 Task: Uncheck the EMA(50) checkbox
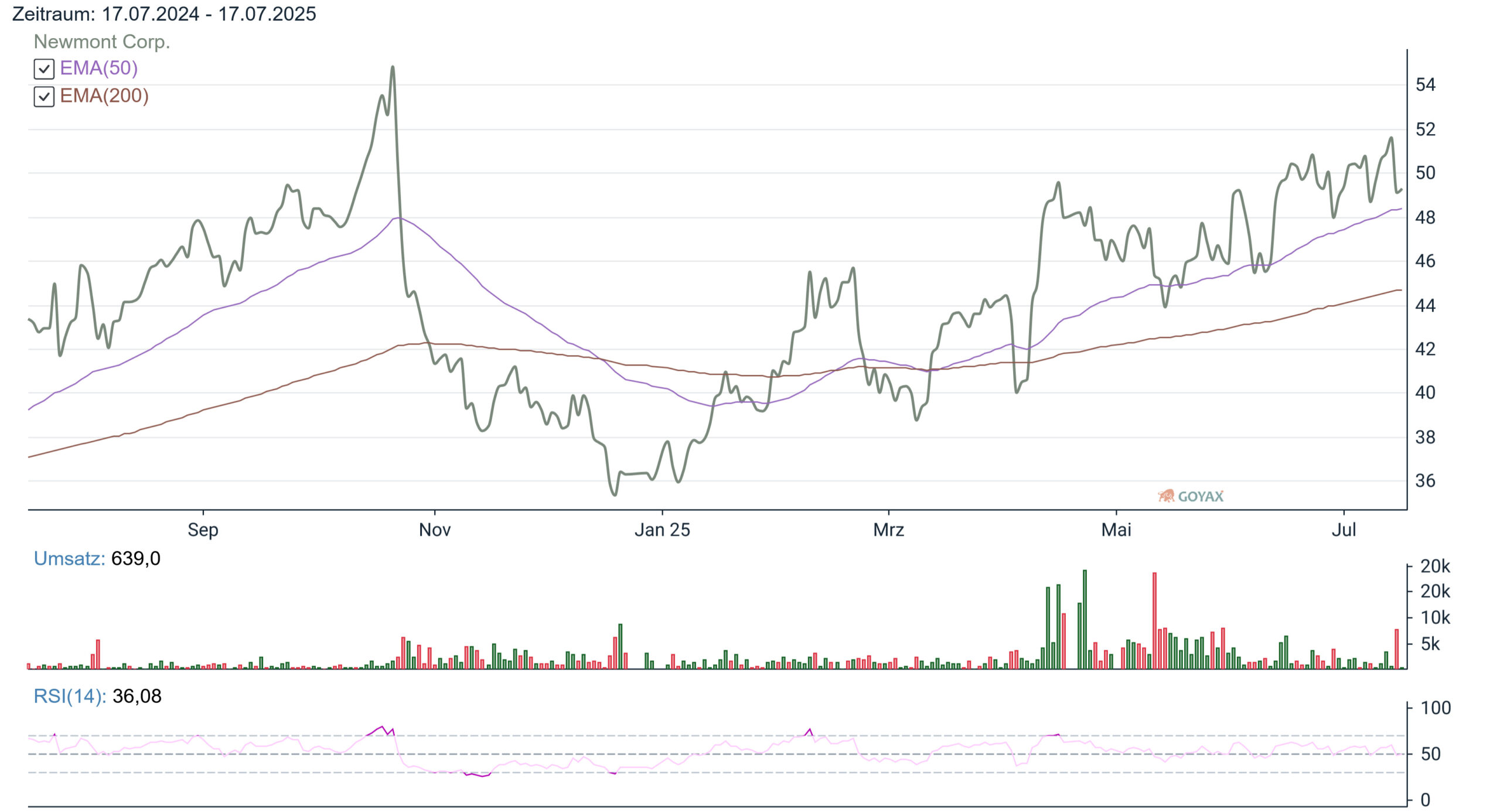coord(44,69)
